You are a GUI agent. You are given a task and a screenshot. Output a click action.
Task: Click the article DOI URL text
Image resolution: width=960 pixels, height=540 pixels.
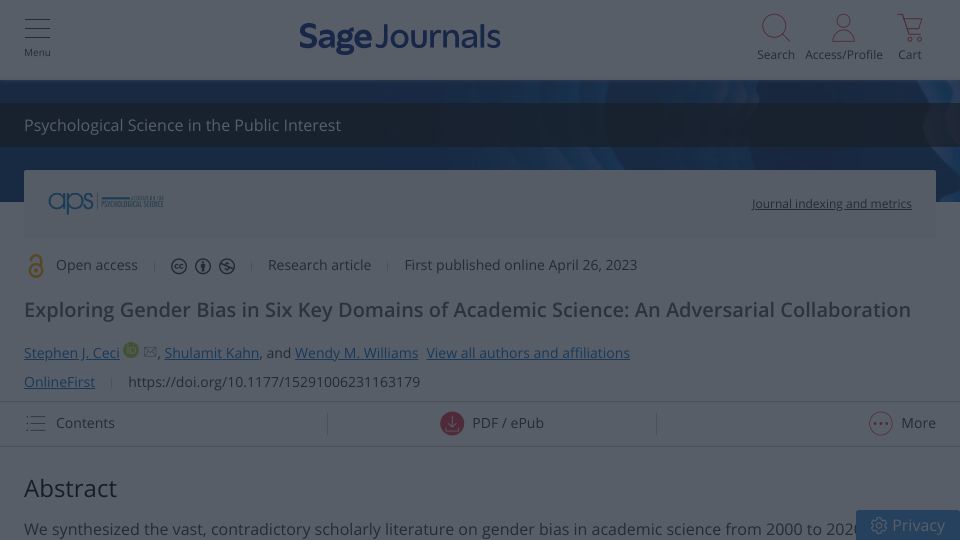[274, 382]
